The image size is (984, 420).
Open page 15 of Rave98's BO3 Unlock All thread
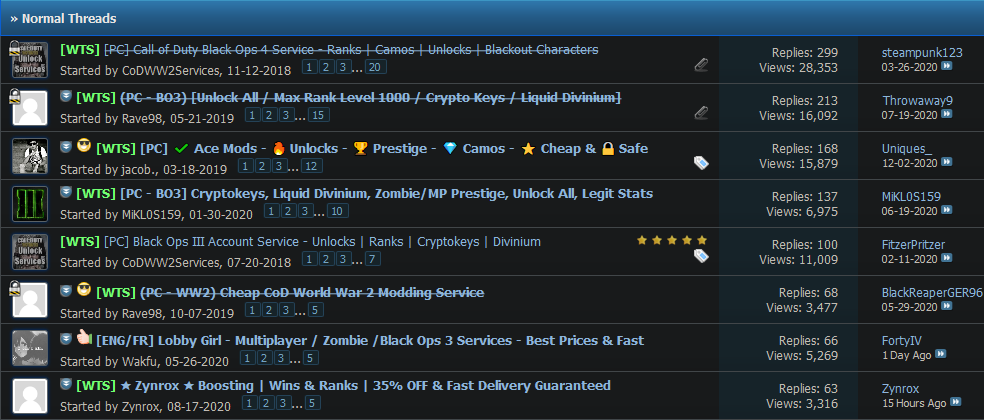[x=318, y=115]
